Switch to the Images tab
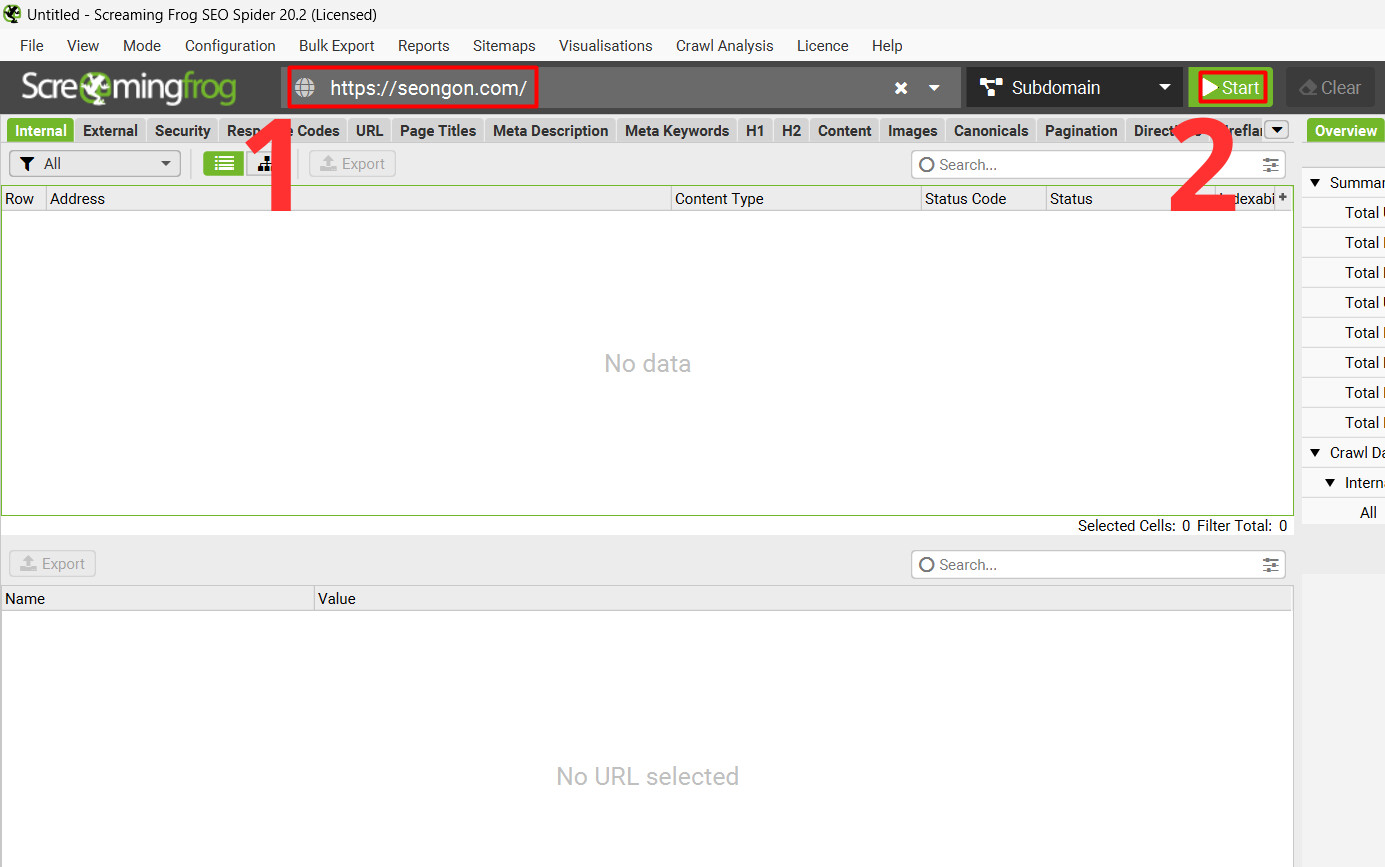Screen dimensions: 1385x867 [913, 131]
